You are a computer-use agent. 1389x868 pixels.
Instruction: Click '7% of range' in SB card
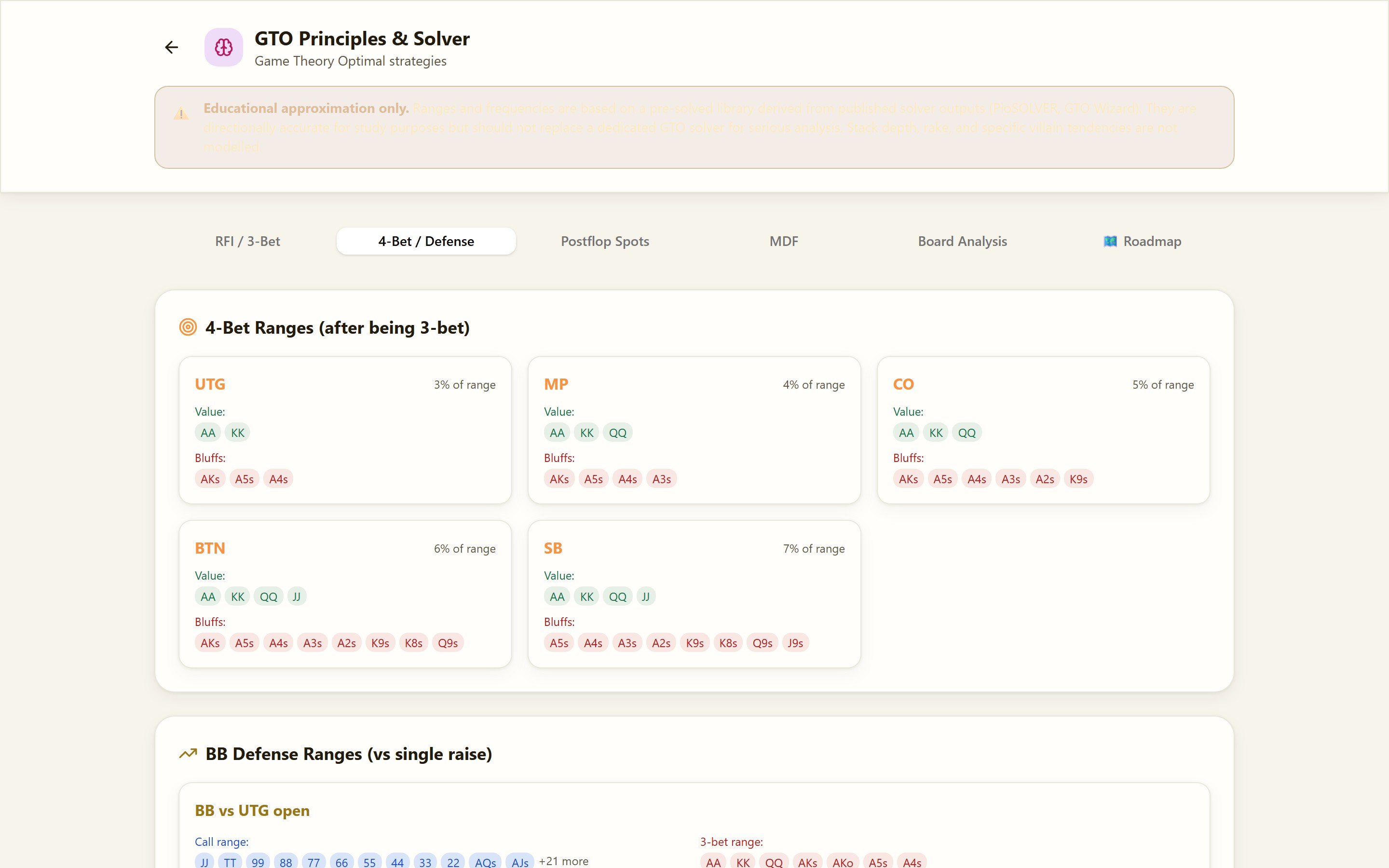pyautogui.click(x=813, y=549)
